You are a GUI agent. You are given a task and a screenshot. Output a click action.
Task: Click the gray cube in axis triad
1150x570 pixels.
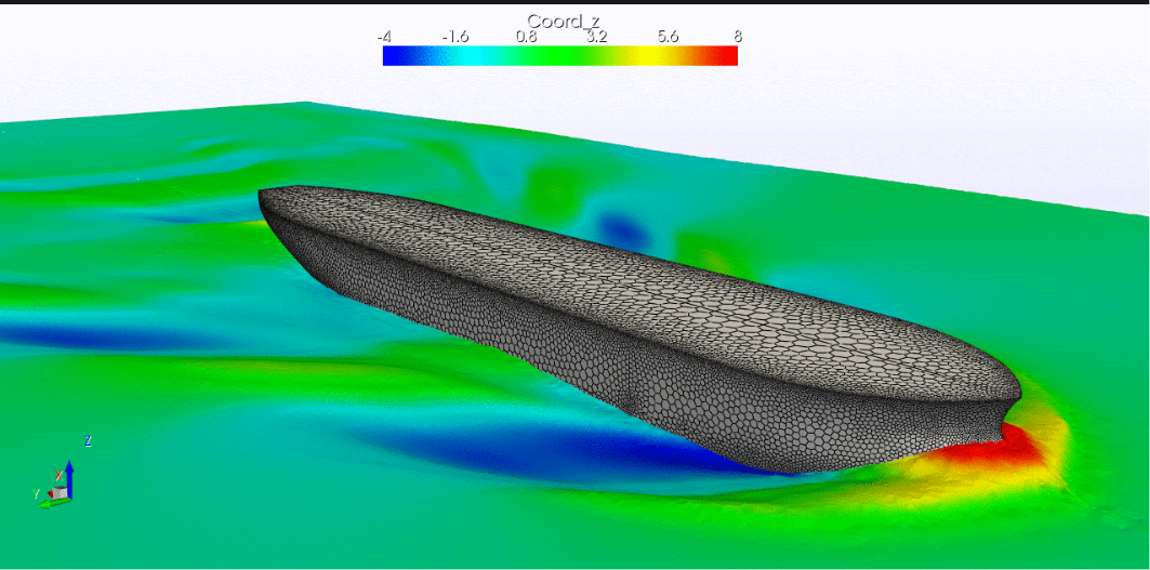62,492
